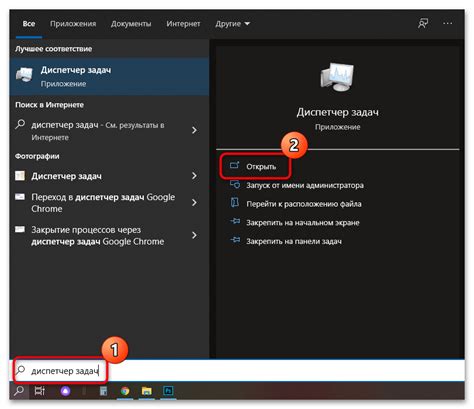Viewport: 474px width, 409px height.
Task: Expand arrow next to Диспетчер задач photo
Action: coord(194,176)
